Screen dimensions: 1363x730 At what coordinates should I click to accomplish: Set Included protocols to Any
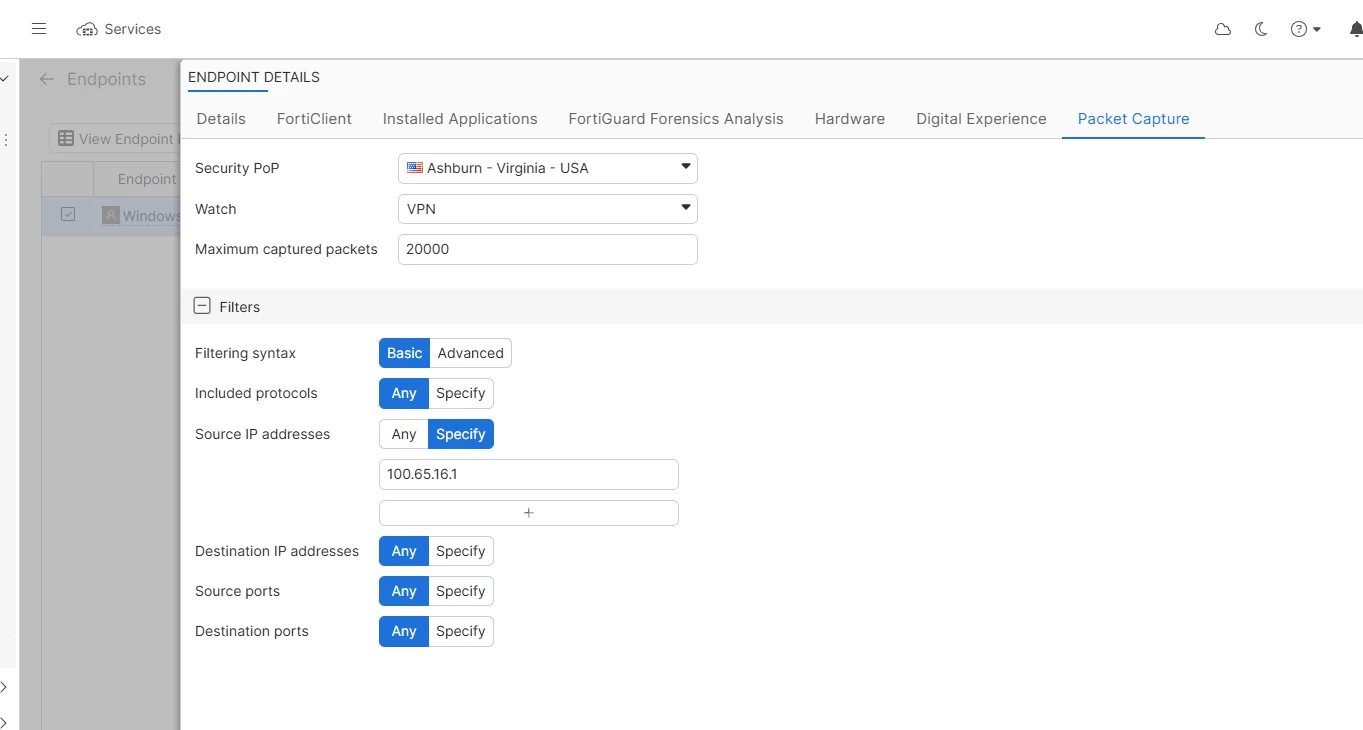pyautogui.click(x=404, y=393)
